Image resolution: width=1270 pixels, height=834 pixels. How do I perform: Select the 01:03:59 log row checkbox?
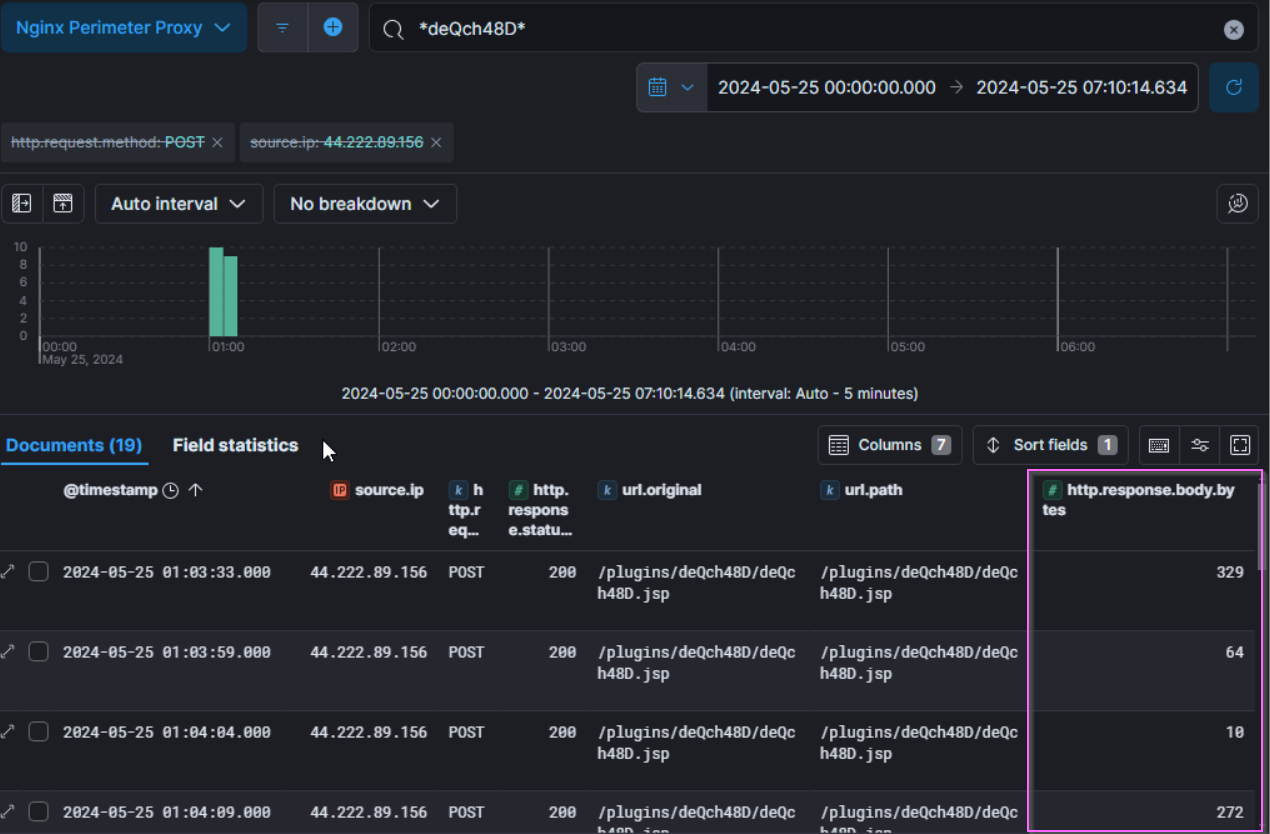[38, 652]
